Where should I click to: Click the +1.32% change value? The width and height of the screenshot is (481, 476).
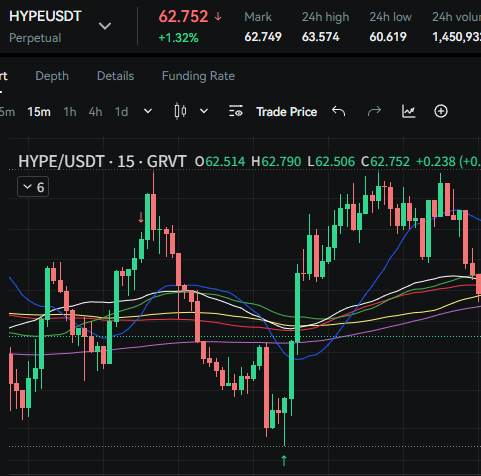click(179, 38)
